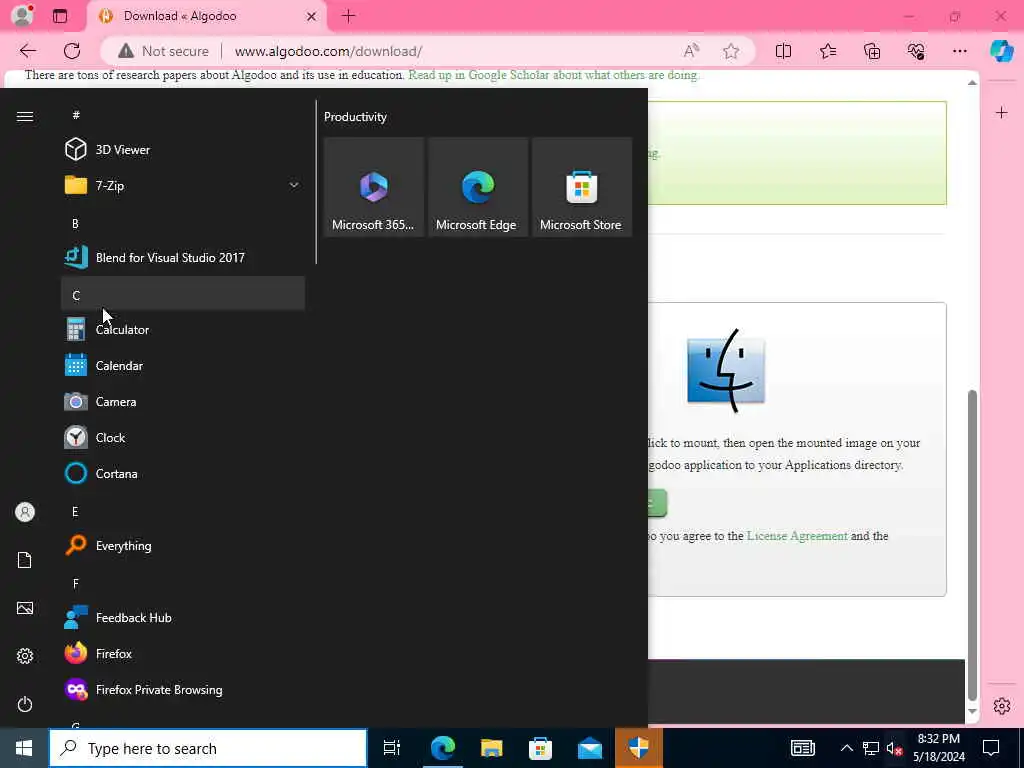
Task: Open the Mail app on the taskbar
Action: click(590, 748)
